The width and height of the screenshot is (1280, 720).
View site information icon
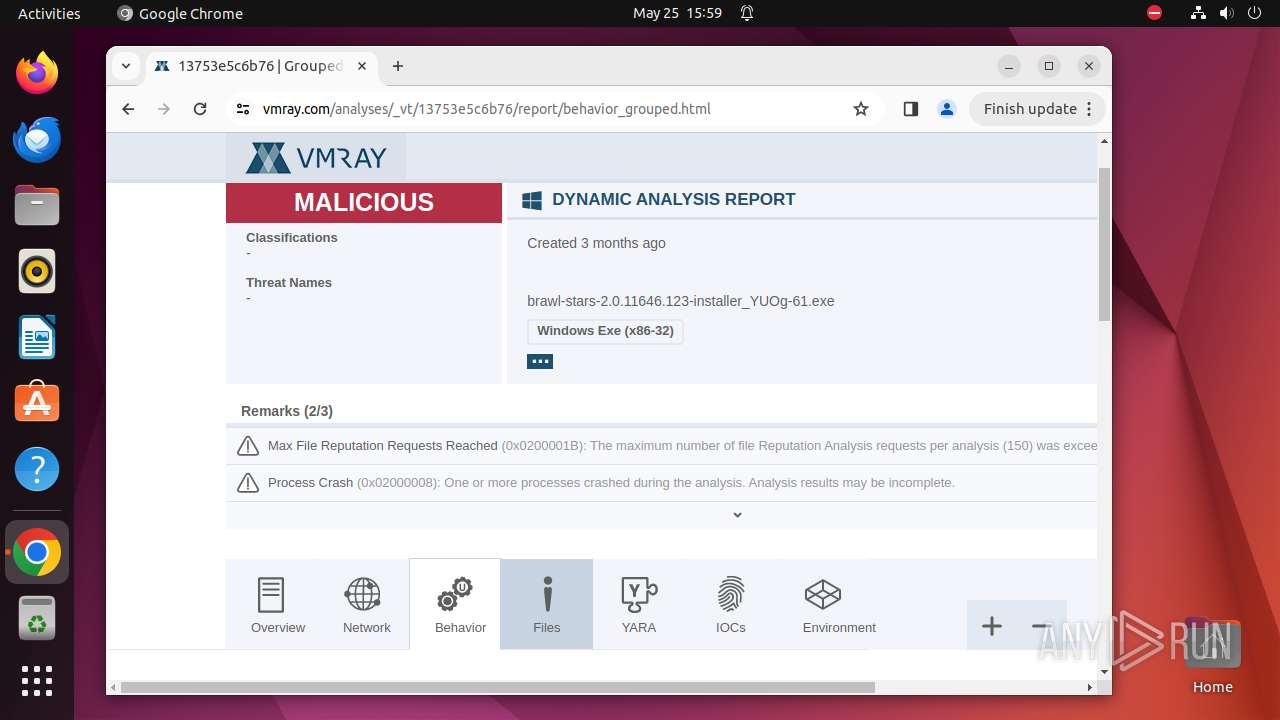click(x=243, y=109)
